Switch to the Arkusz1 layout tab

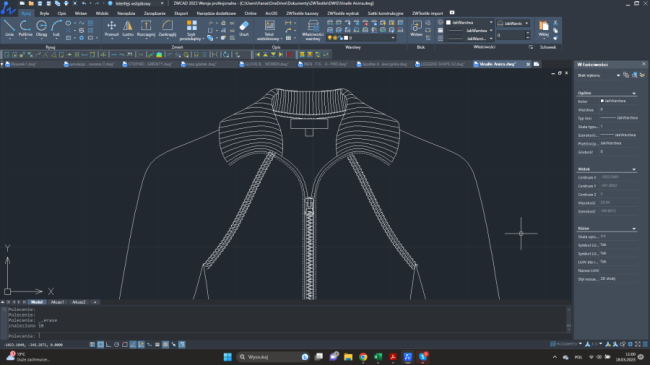58,302
